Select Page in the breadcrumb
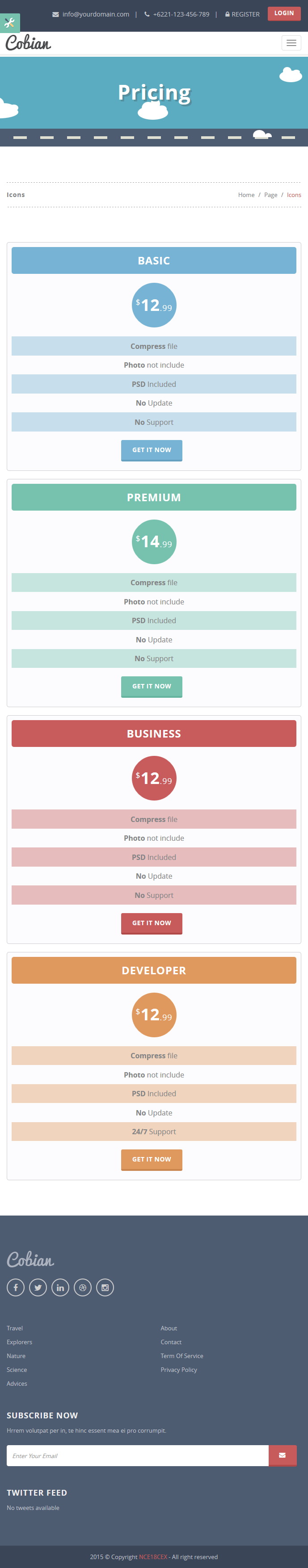308x1568 pixels. pos(271,195)
